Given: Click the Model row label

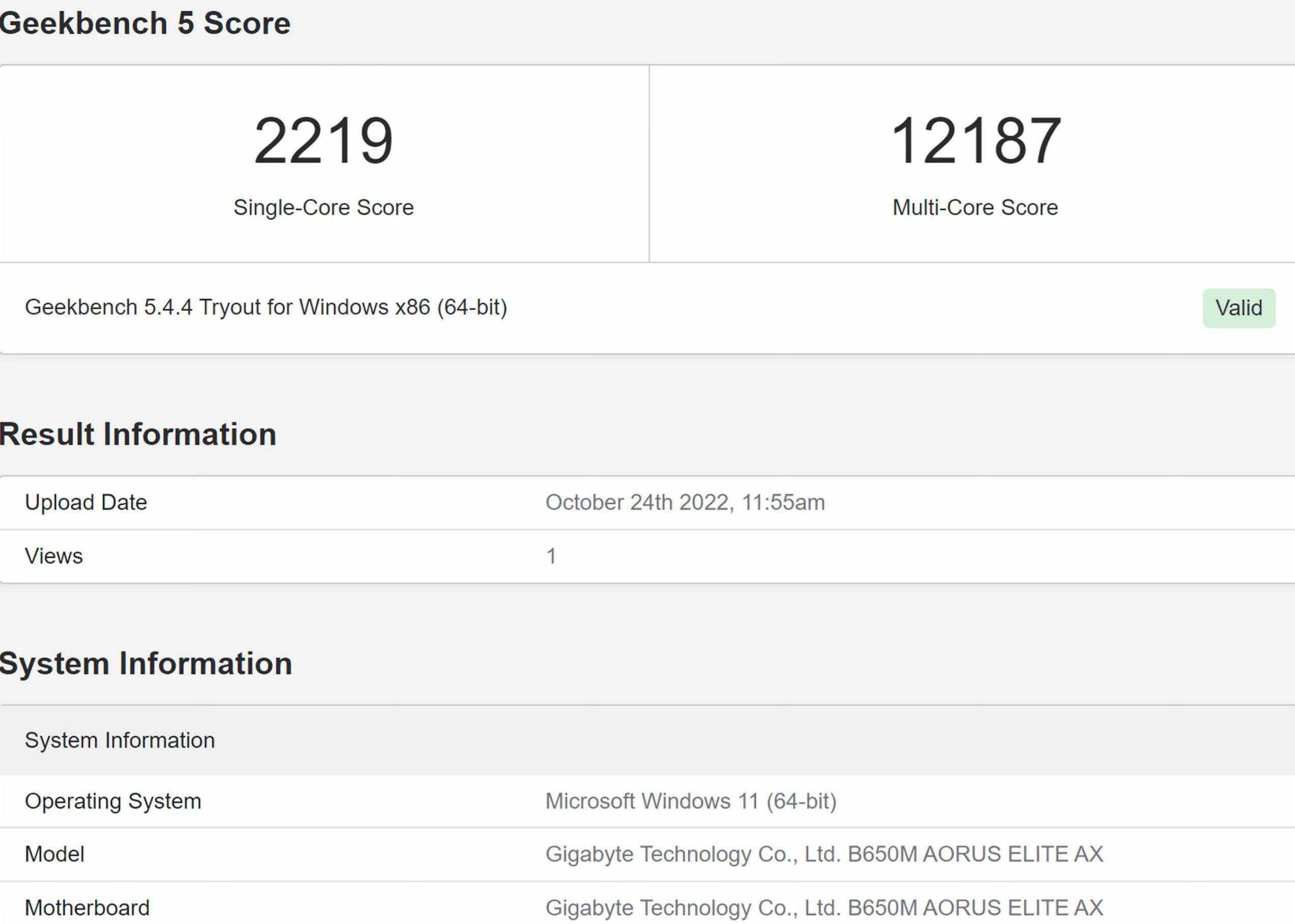Looking at the screenshot, I should (54, 854).
